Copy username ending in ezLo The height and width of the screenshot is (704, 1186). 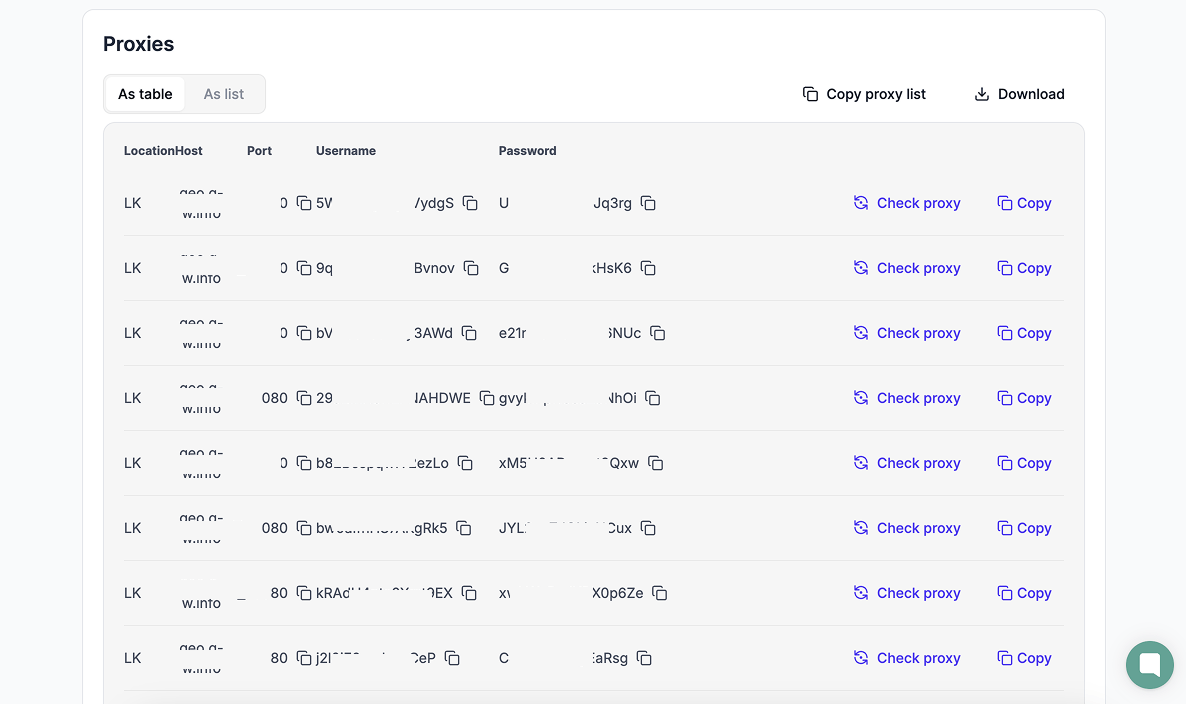coord(466,464)
